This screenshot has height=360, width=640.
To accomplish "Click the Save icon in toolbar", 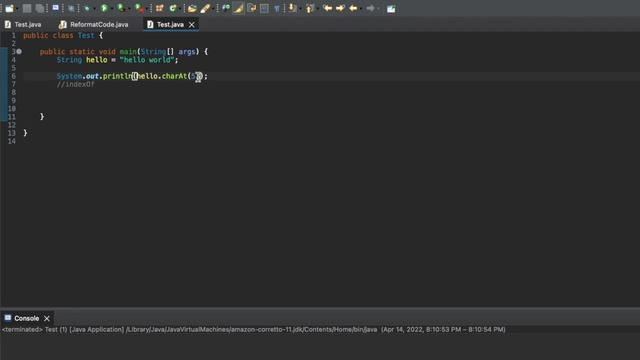I will click(x=27, y=8).
